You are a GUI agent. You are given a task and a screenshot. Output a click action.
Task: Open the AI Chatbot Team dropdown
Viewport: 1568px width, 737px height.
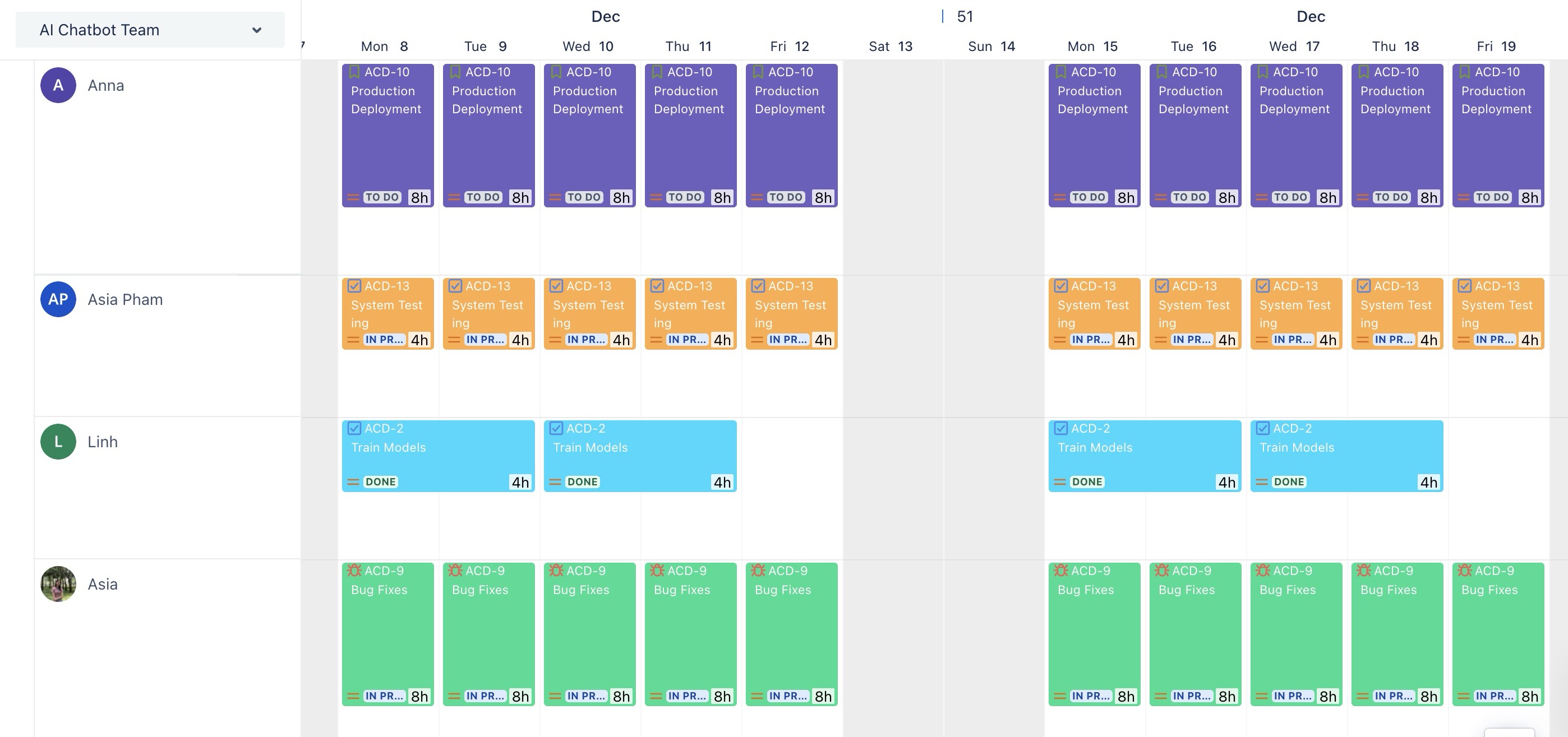(x=150, y=30)
